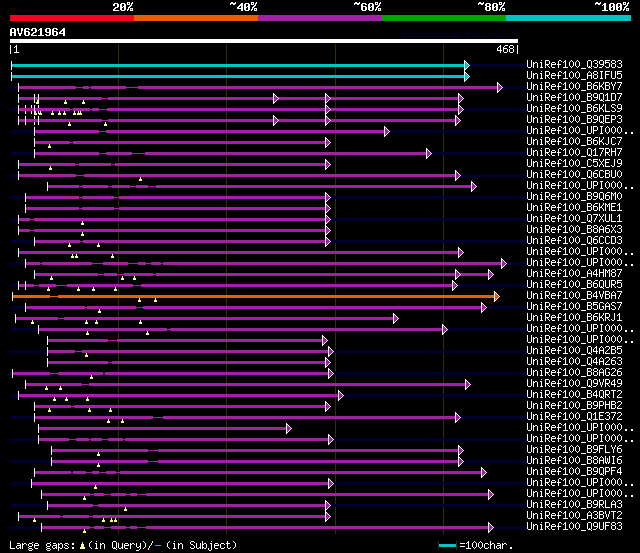Go to the UniRef100_Q4A263 entry
This screenshot has width=640, height=553.
point(574,361)
